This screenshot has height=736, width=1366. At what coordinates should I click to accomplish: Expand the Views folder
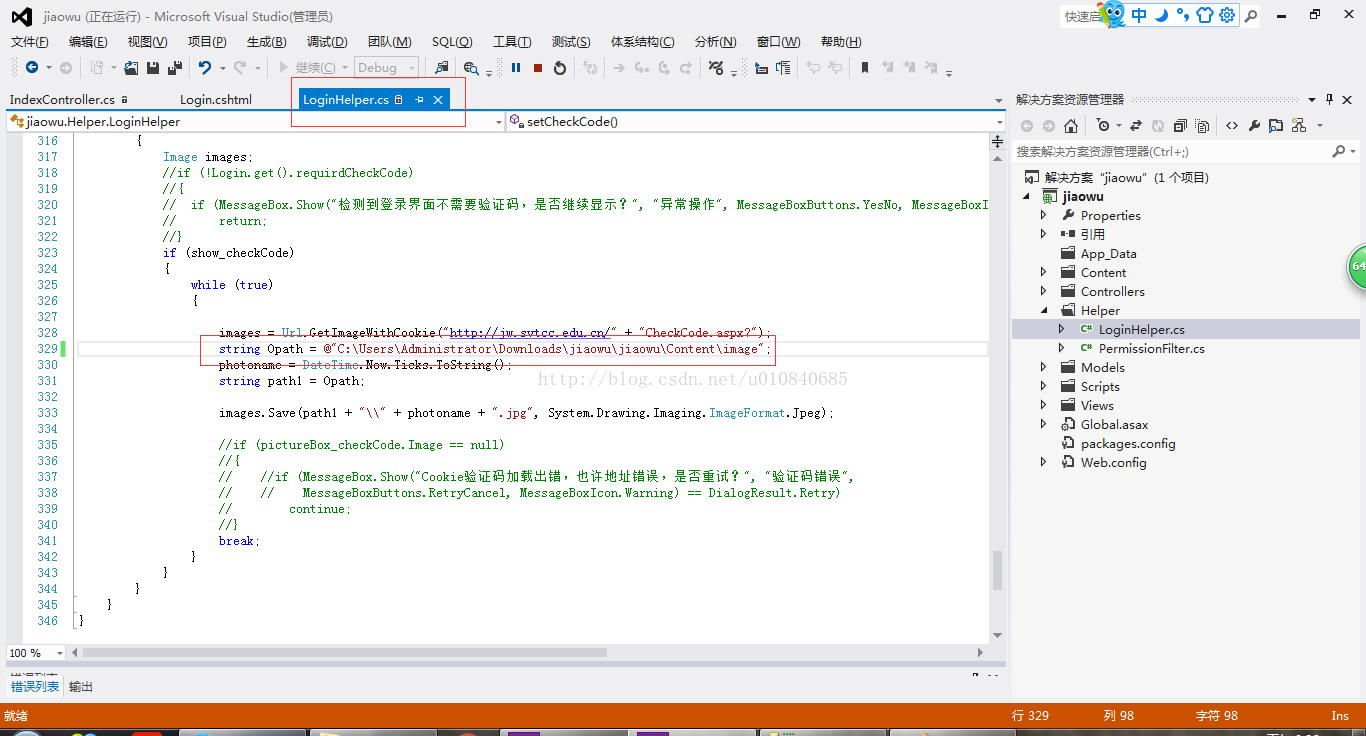1044,405
